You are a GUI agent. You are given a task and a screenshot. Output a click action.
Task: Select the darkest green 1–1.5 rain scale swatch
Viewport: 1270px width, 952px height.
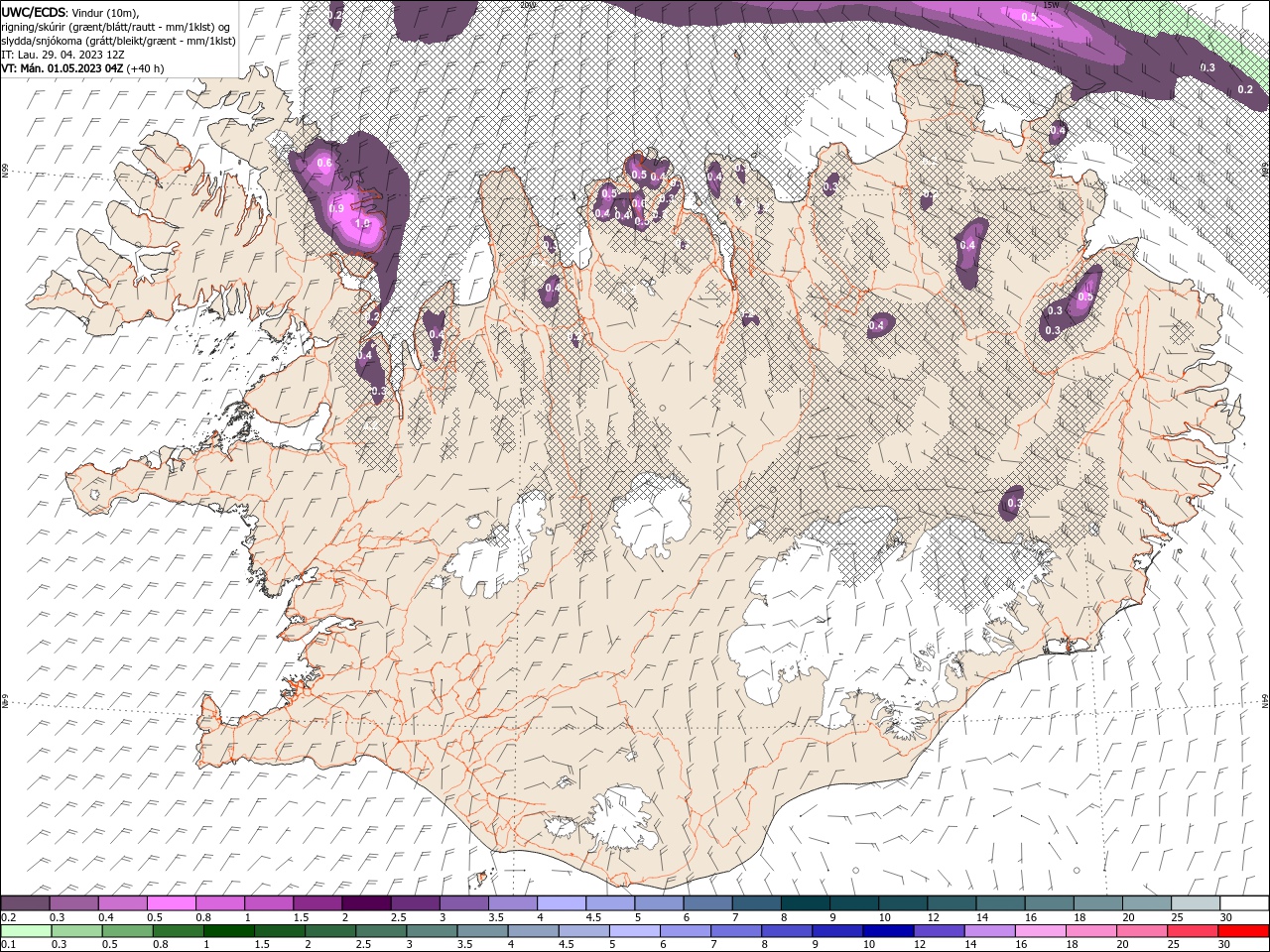(x=228, y=931)
